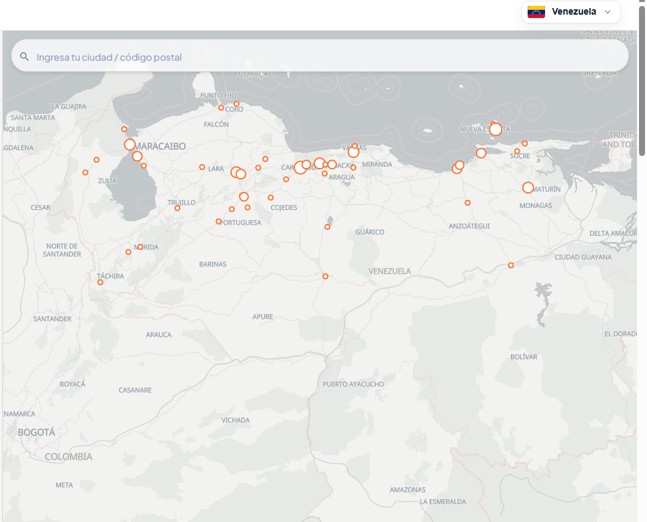Select the marker below the Punto Fijo label
The height and width of the screenshot is (522, 647).
point(221,108)
